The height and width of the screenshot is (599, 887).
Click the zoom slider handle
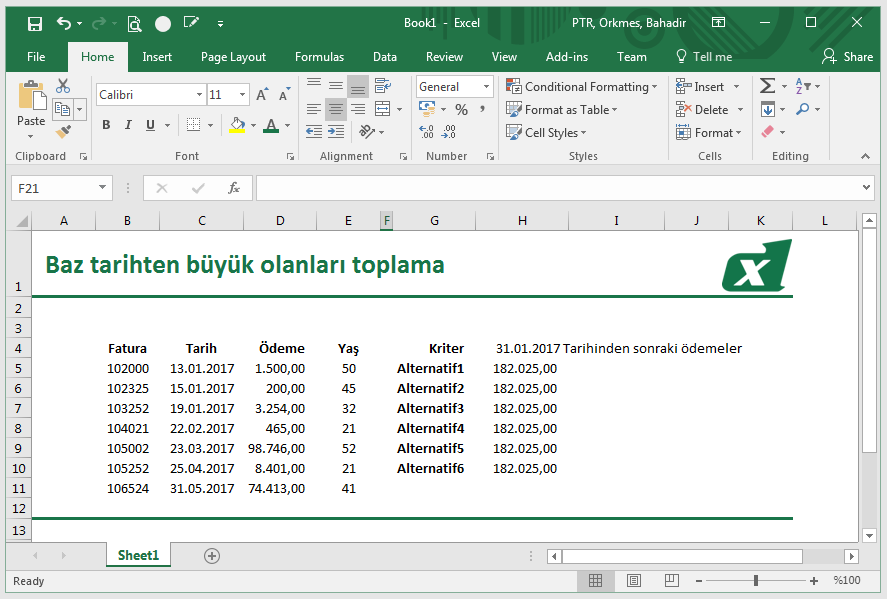coord(756,580)
